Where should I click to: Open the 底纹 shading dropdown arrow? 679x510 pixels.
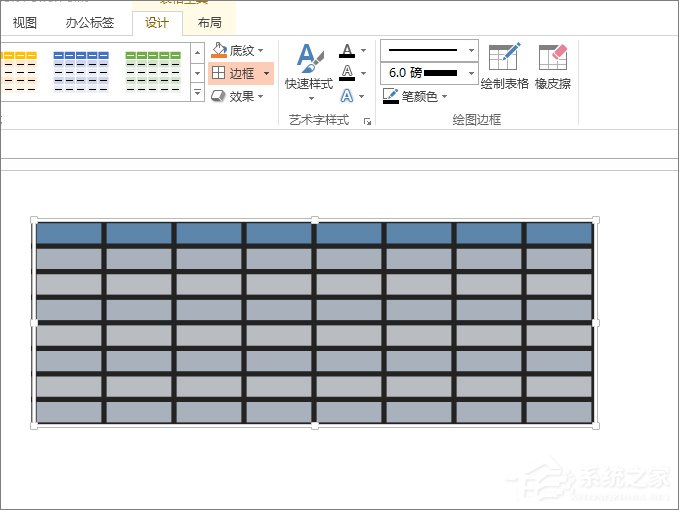(261, 51)
